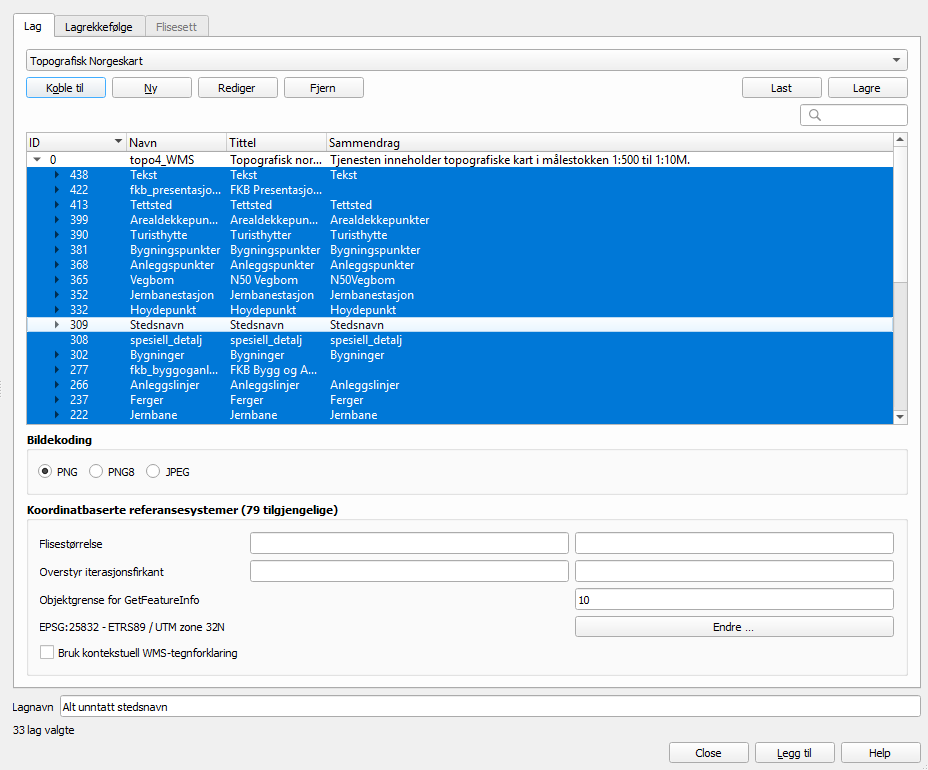This screenshot has width=928, height=770.
Task: Click the Legg til button
Action: [x=794, y=753]
